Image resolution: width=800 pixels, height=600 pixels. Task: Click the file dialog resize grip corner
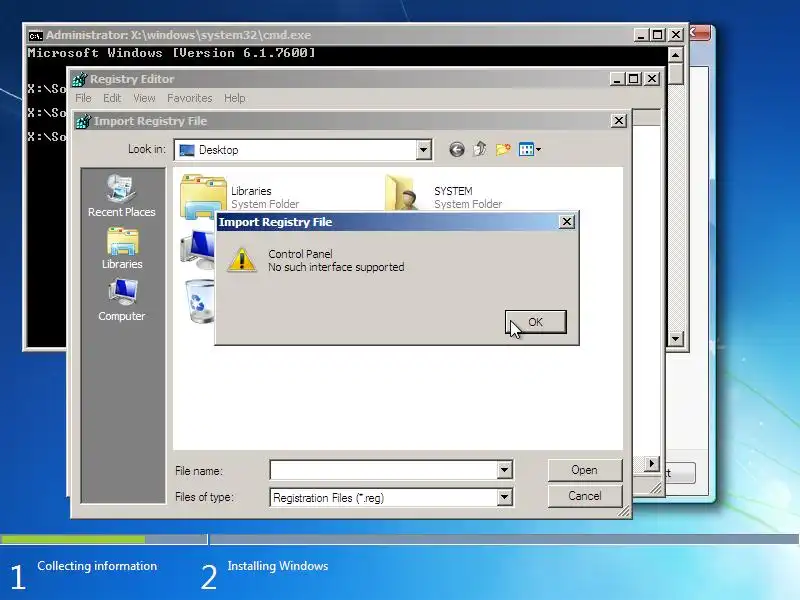click(623, 511)
